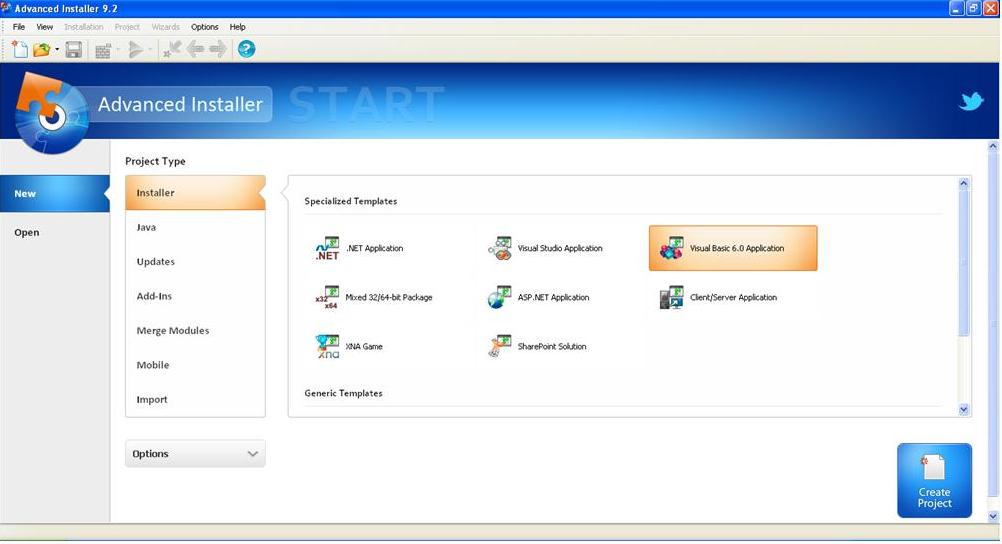Open the Wizards menu

pyautogui.click(x=165, y=27)
